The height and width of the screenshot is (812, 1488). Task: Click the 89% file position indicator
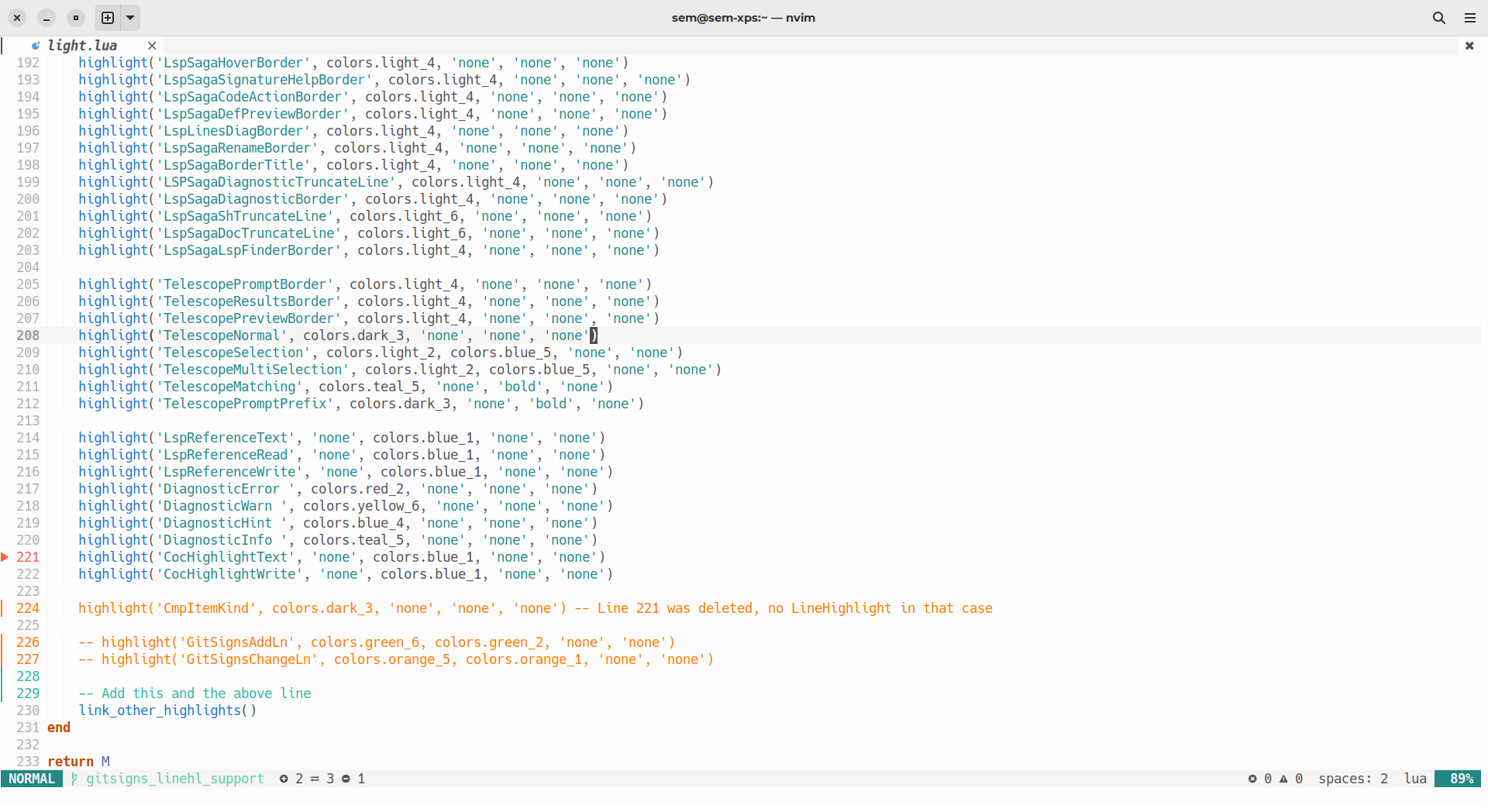pyautogui.click(x=1458, y=779)
